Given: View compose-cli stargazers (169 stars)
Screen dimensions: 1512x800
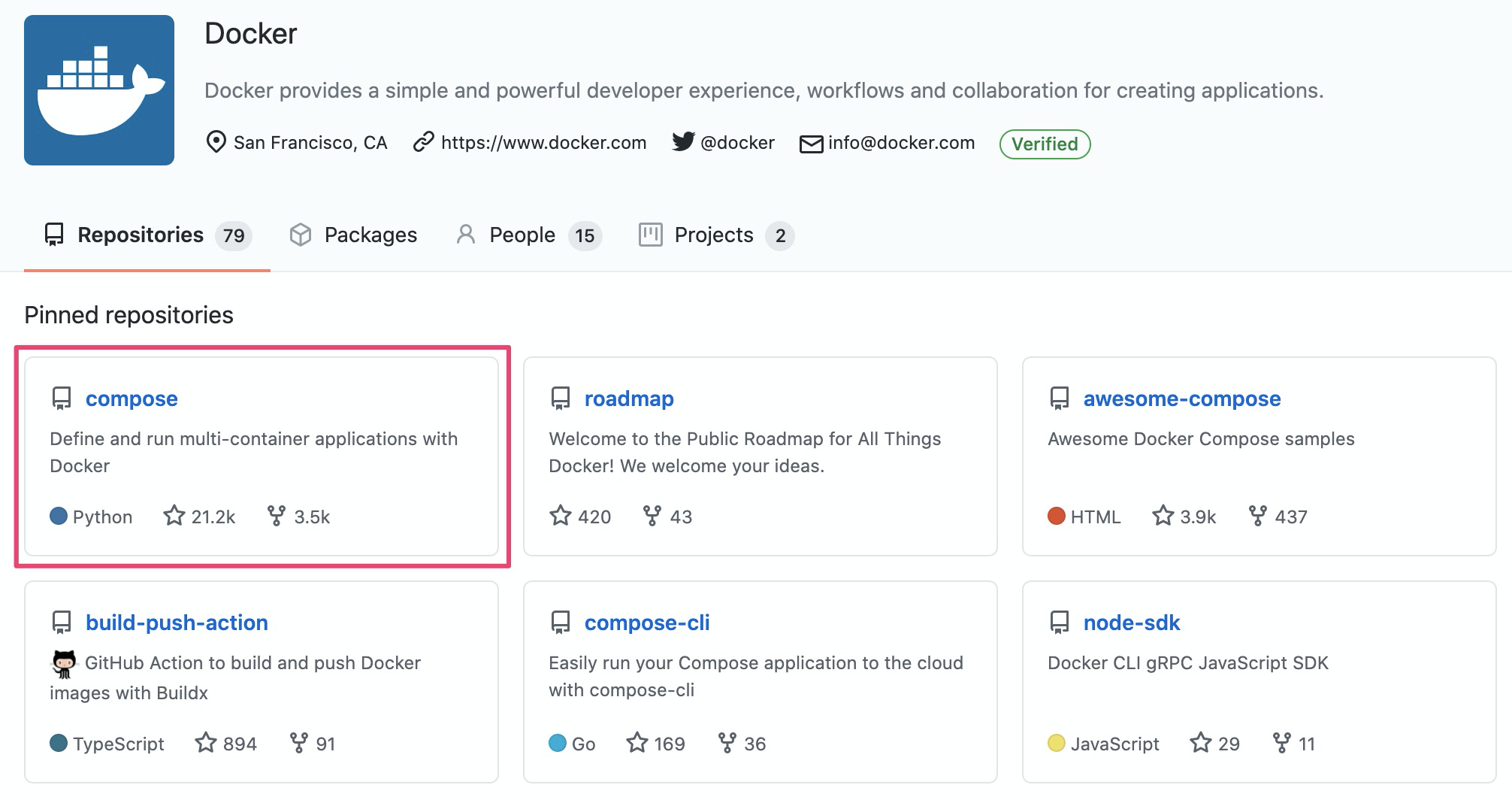Looking at the screenshot, I should pos(656,744).
